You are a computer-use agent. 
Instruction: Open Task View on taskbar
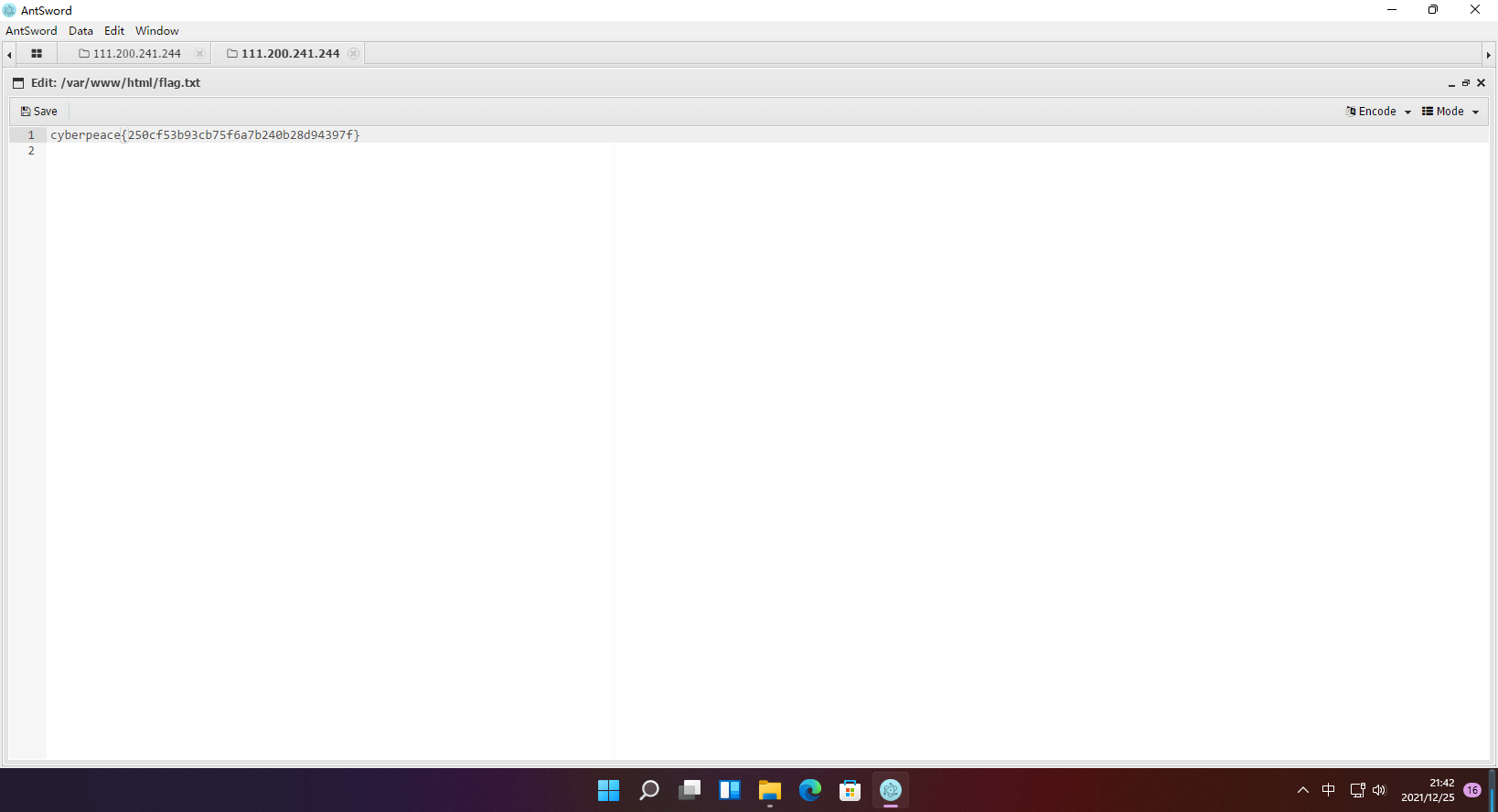[690, 790]
